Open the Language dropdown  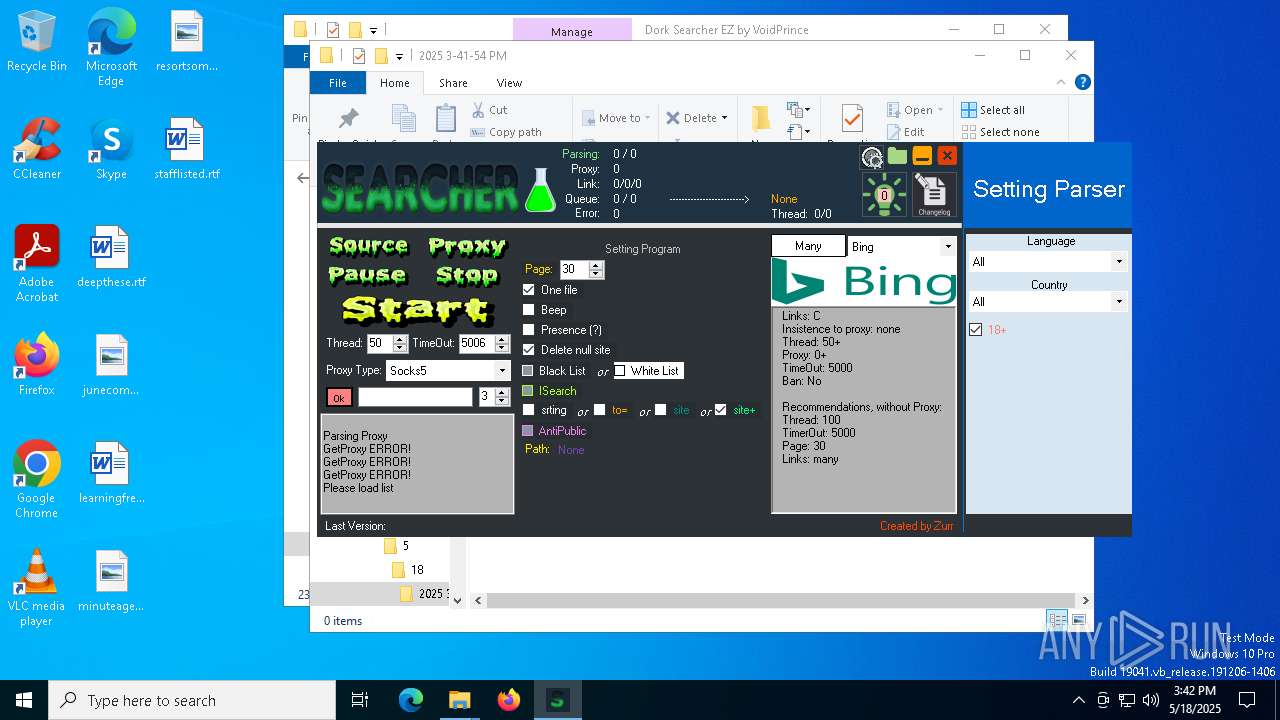[x=1118, y=262]
